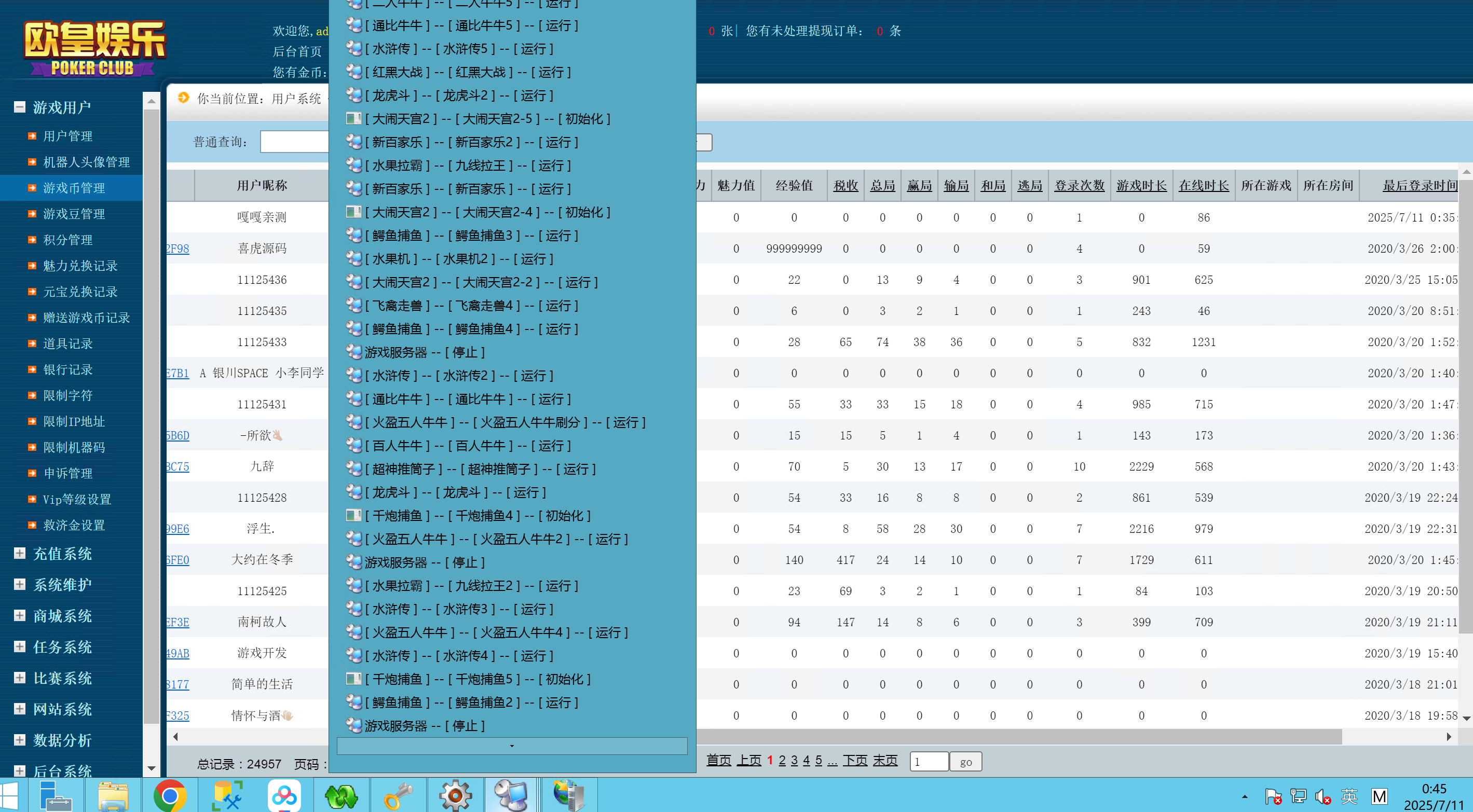
Task: Click the page number input field
Action: point(929,762)
